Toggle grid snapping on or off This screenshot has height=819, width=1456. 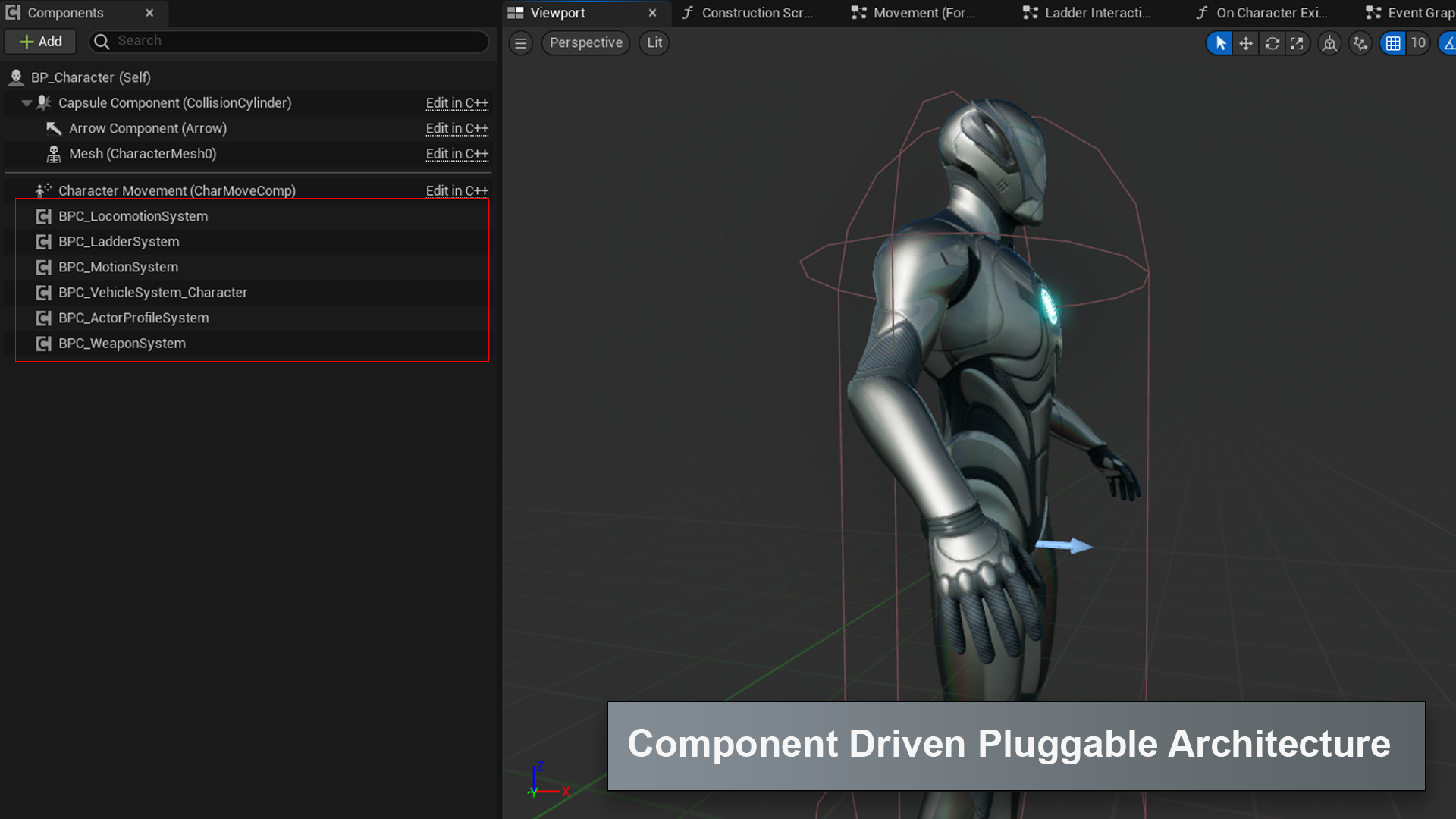1393,43
